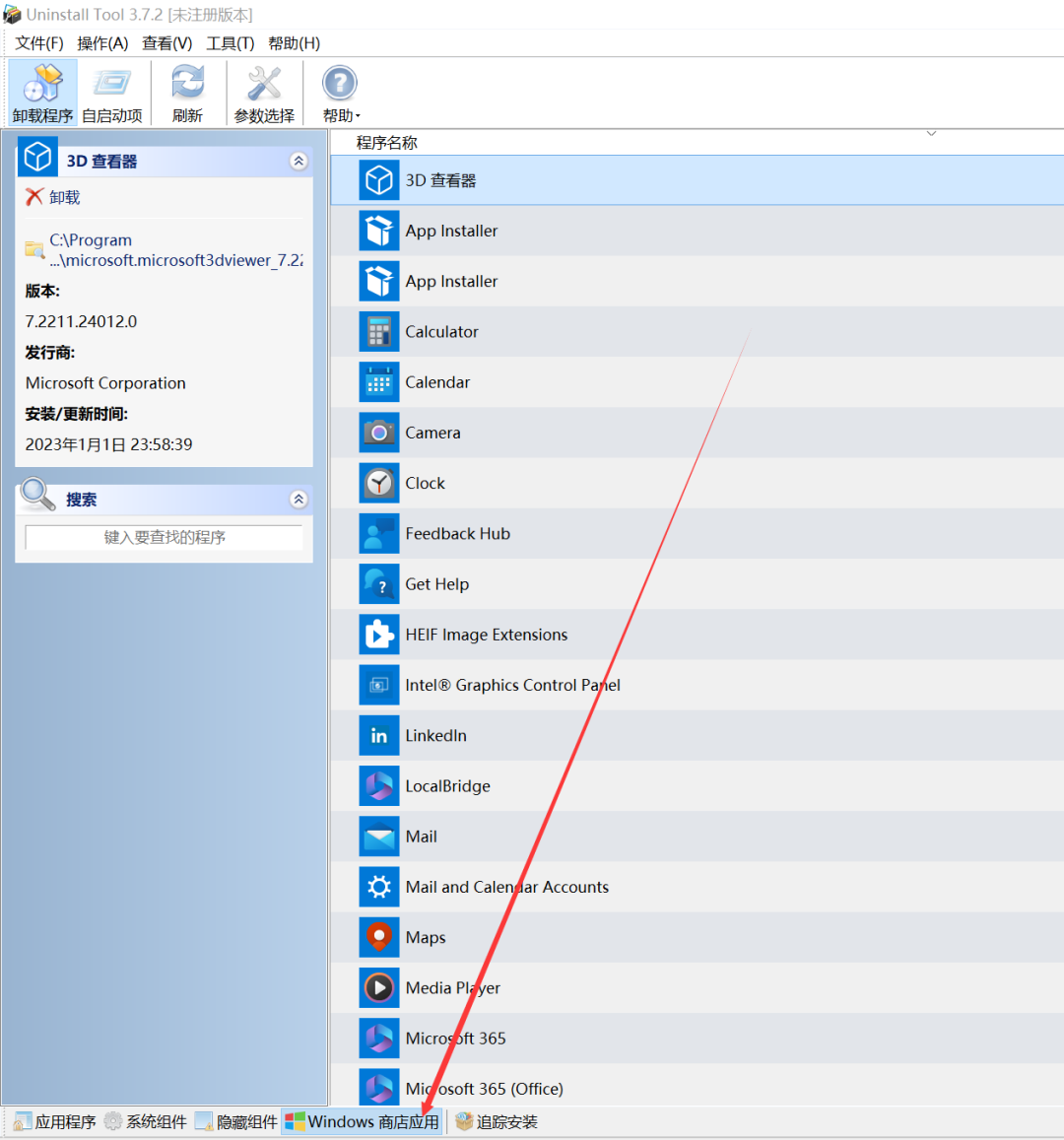Click the LinkedIn row text
Screen dimensions: 1064x1140
(x=436, y=736)
